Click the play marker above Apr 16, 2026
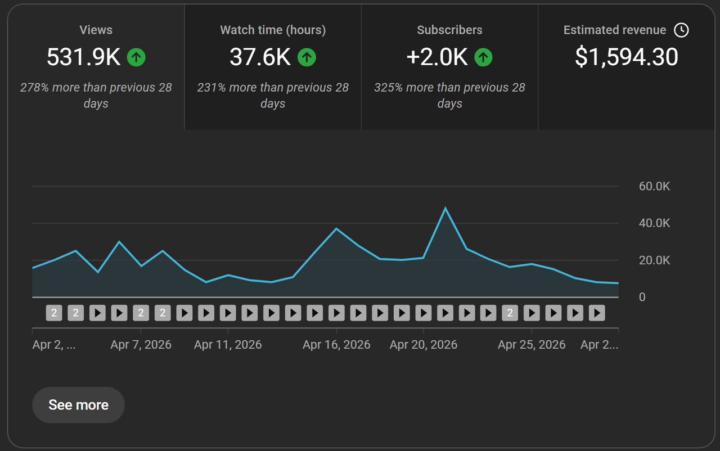This screenshot has width=720, height=451. (x=337, y=313)
